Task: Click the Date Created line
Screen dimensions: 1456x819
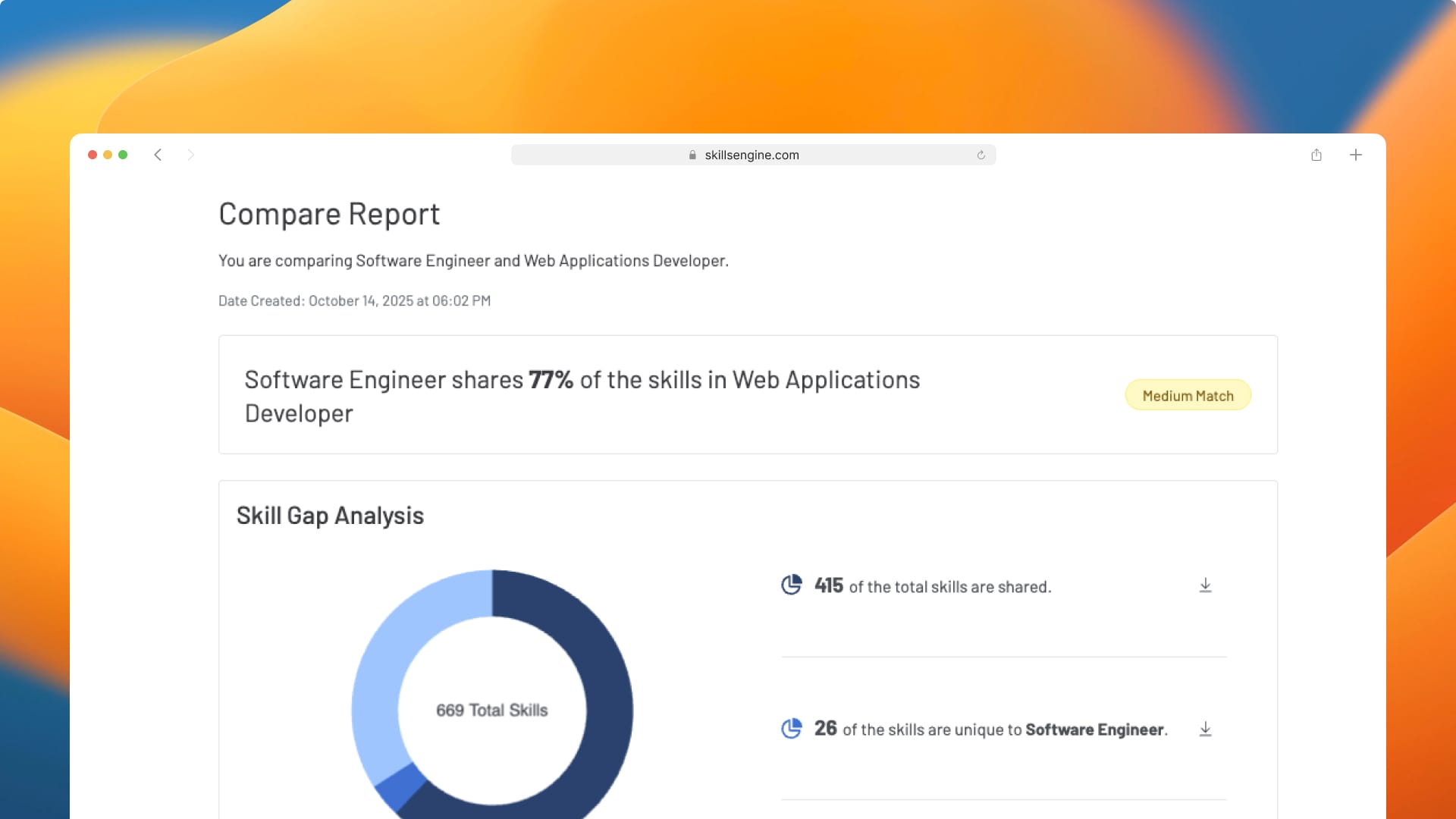Action: tap(354, 300)
